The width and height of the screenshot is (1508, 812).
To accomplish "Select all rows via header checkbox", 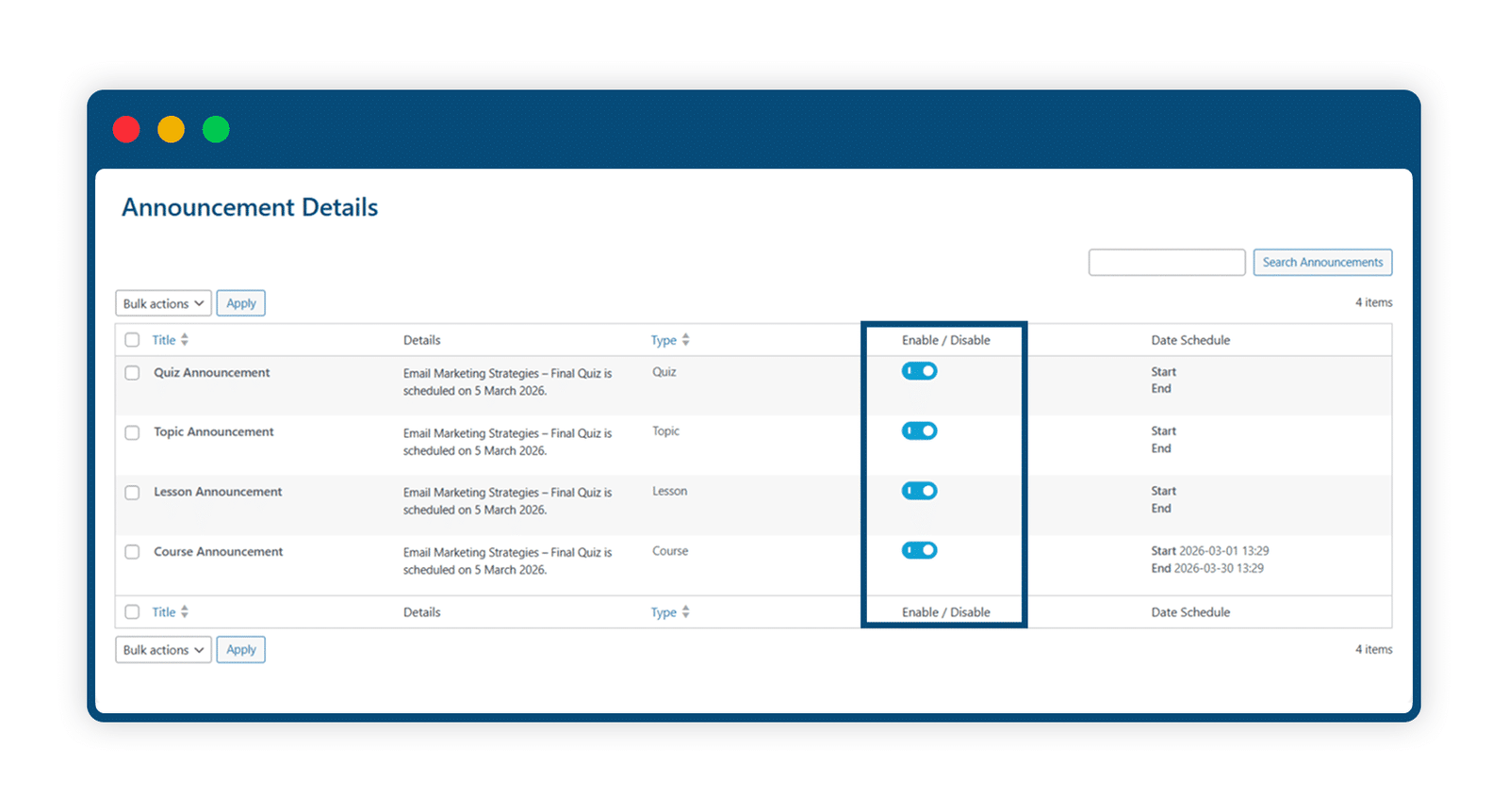I will click(132, 340).
